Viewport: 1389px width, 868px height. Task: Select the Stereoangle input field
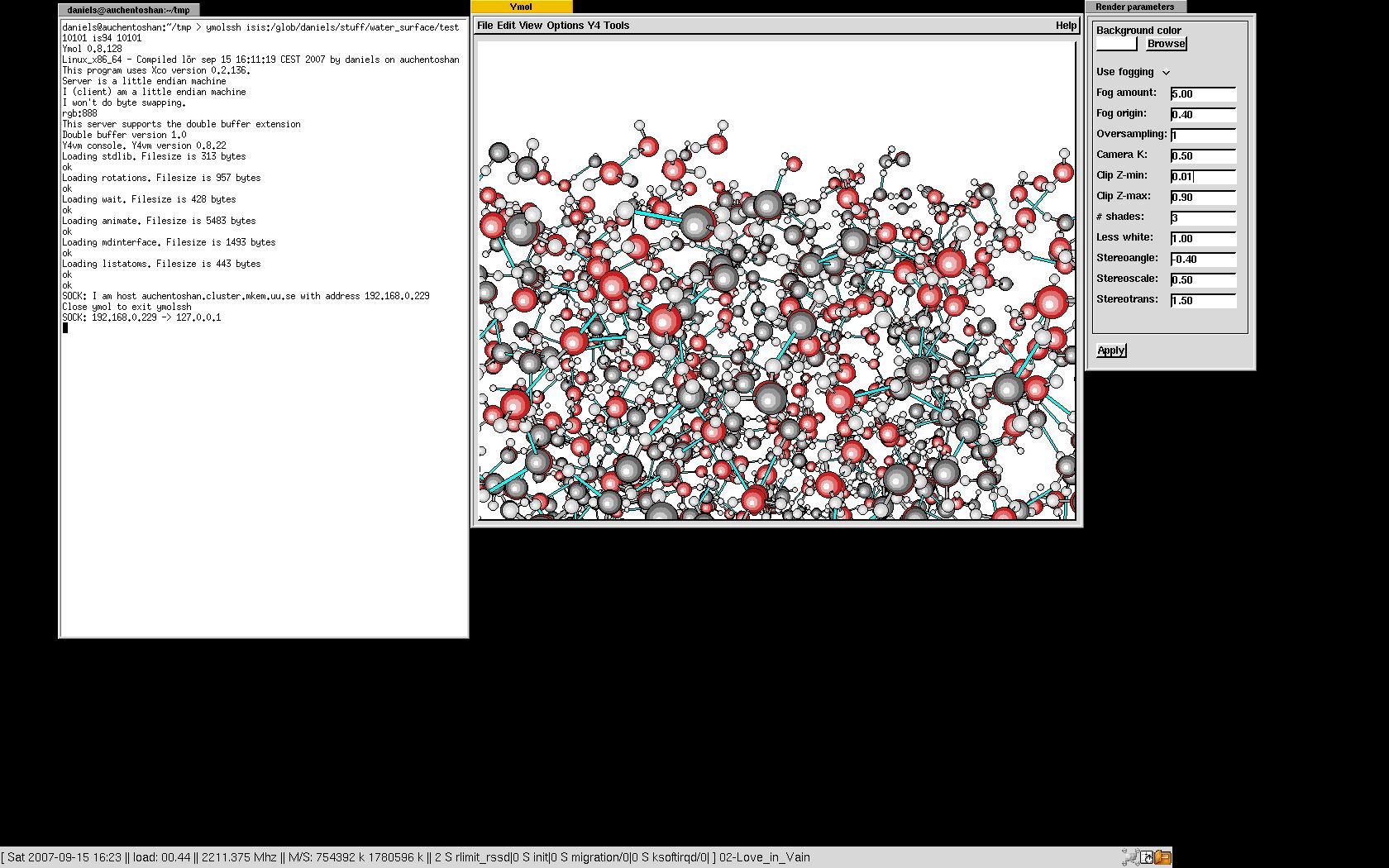1203,259
